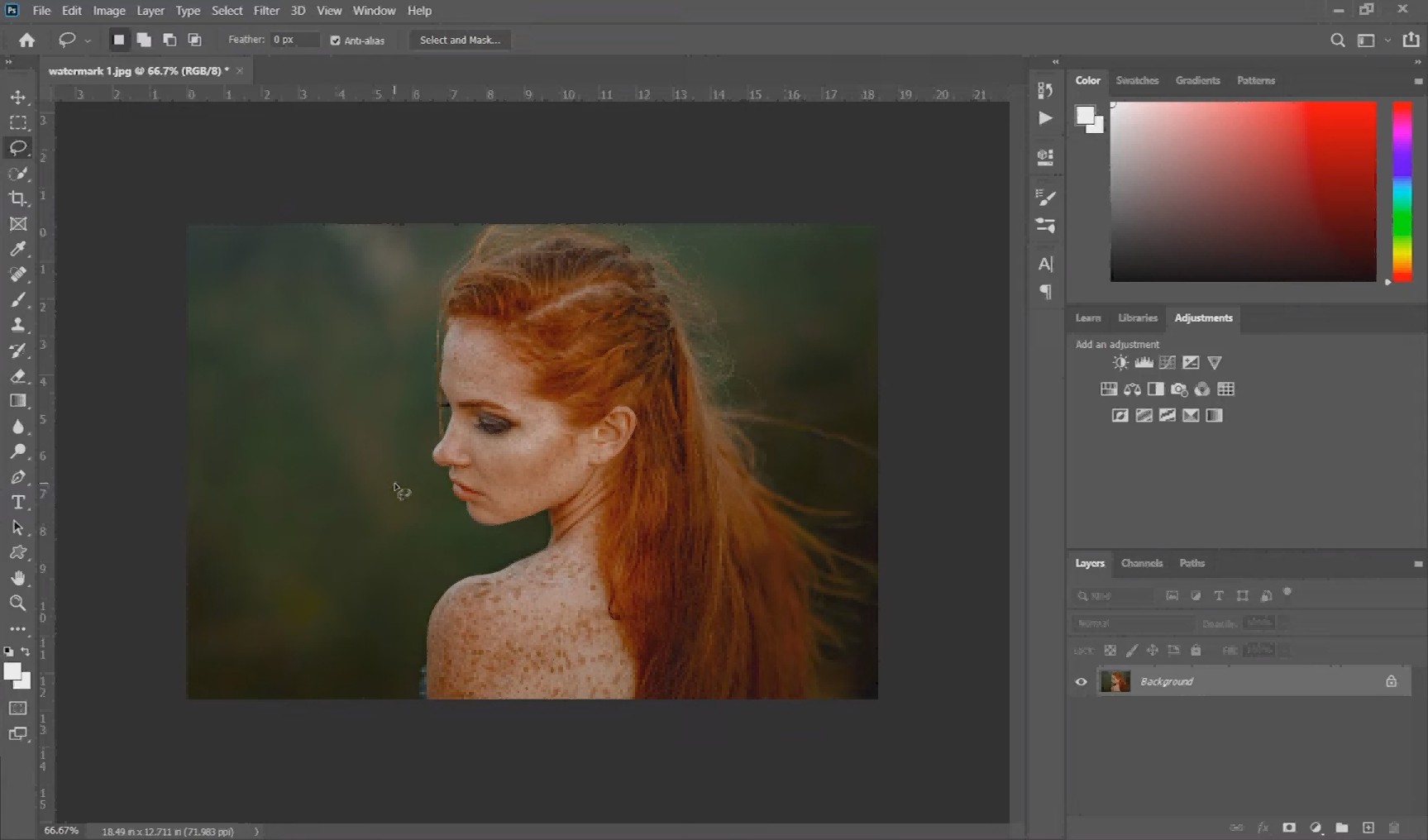This screenshot has width=1428, height=840.
Task: Click the Select and Mask button
Action: 460,40
